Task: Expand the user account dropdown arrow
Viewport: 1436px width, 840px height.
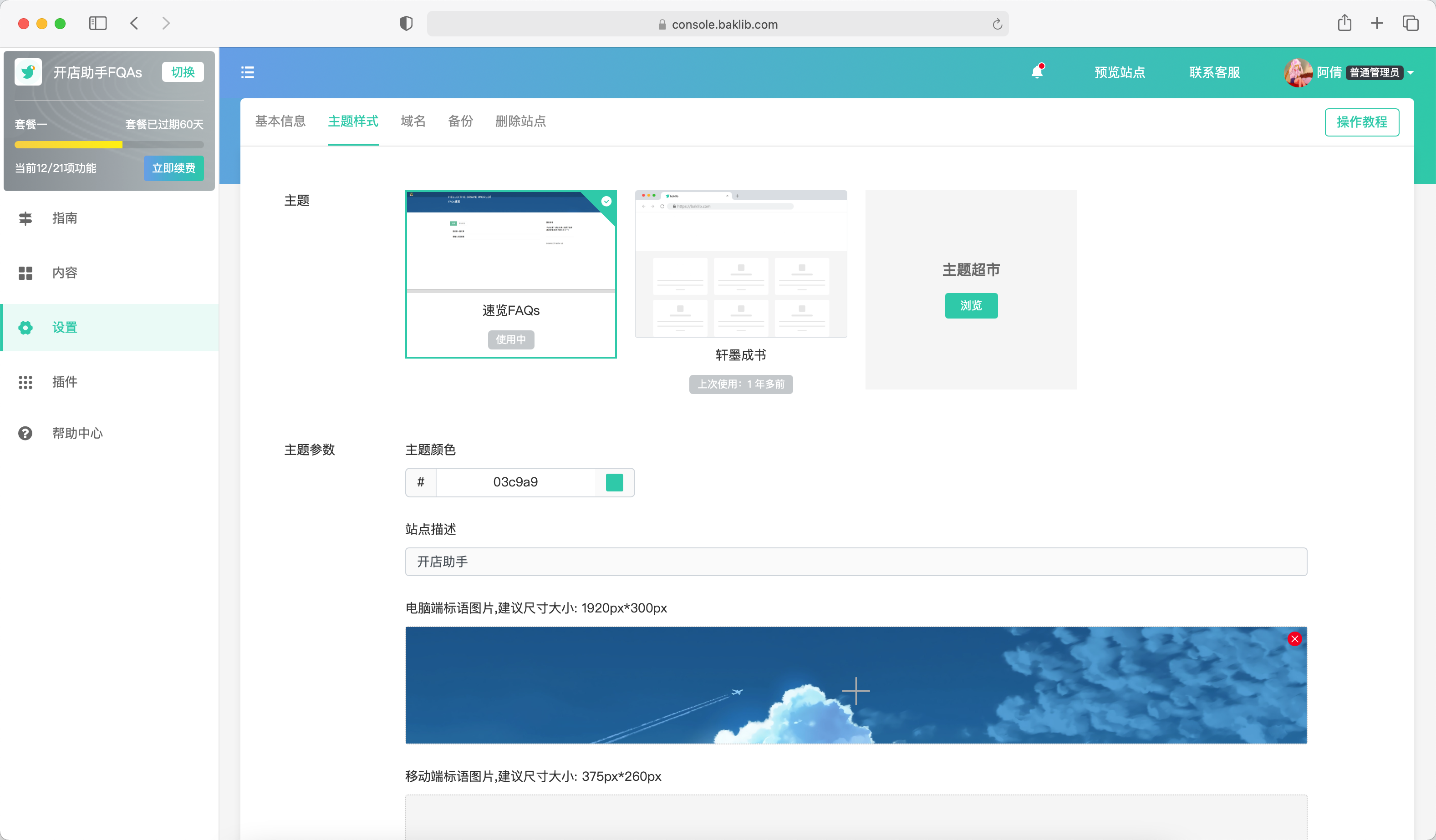Action: [1411, 73]
